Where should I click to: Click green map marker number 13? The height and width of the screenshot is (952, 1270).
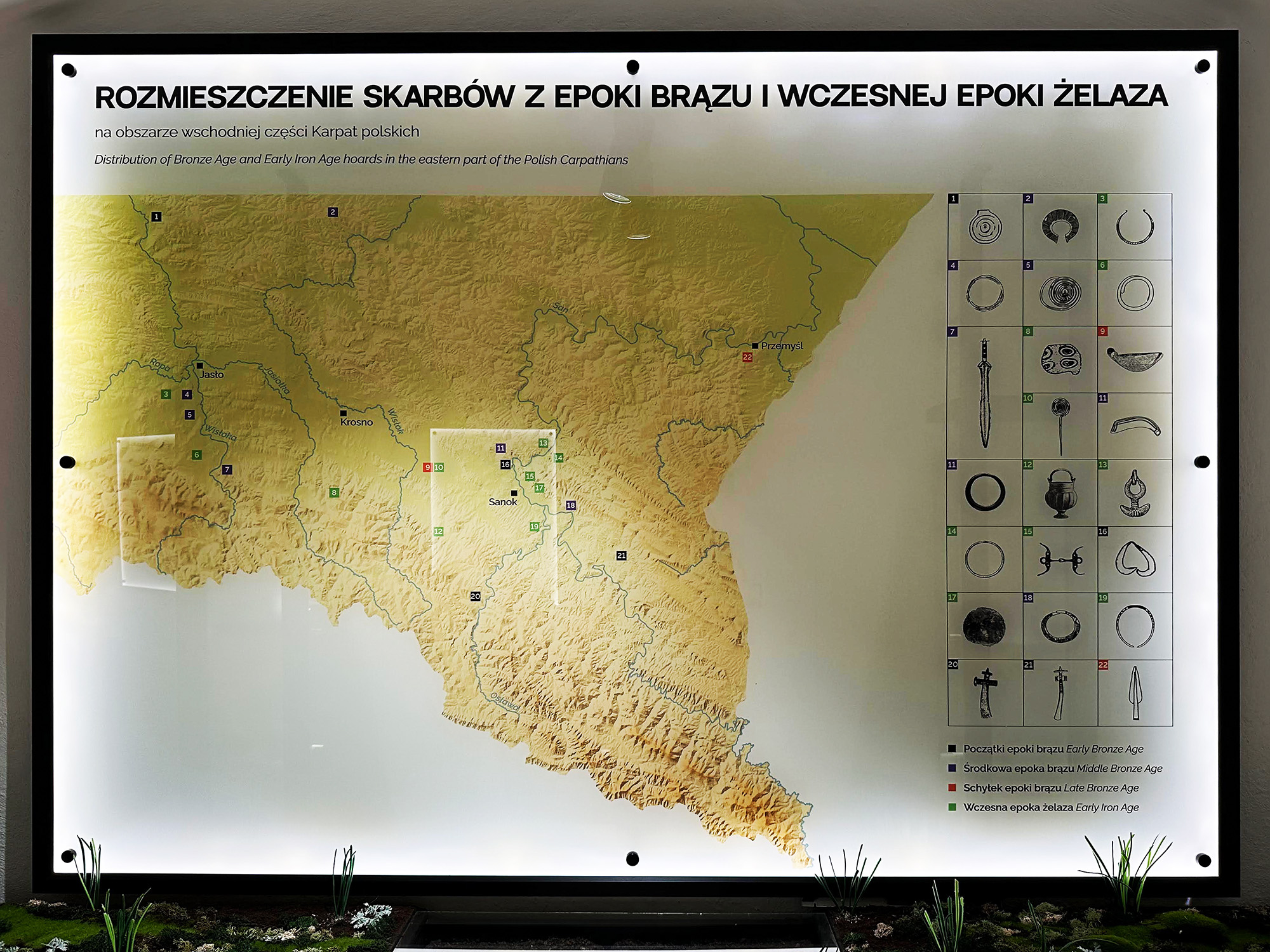543,443
